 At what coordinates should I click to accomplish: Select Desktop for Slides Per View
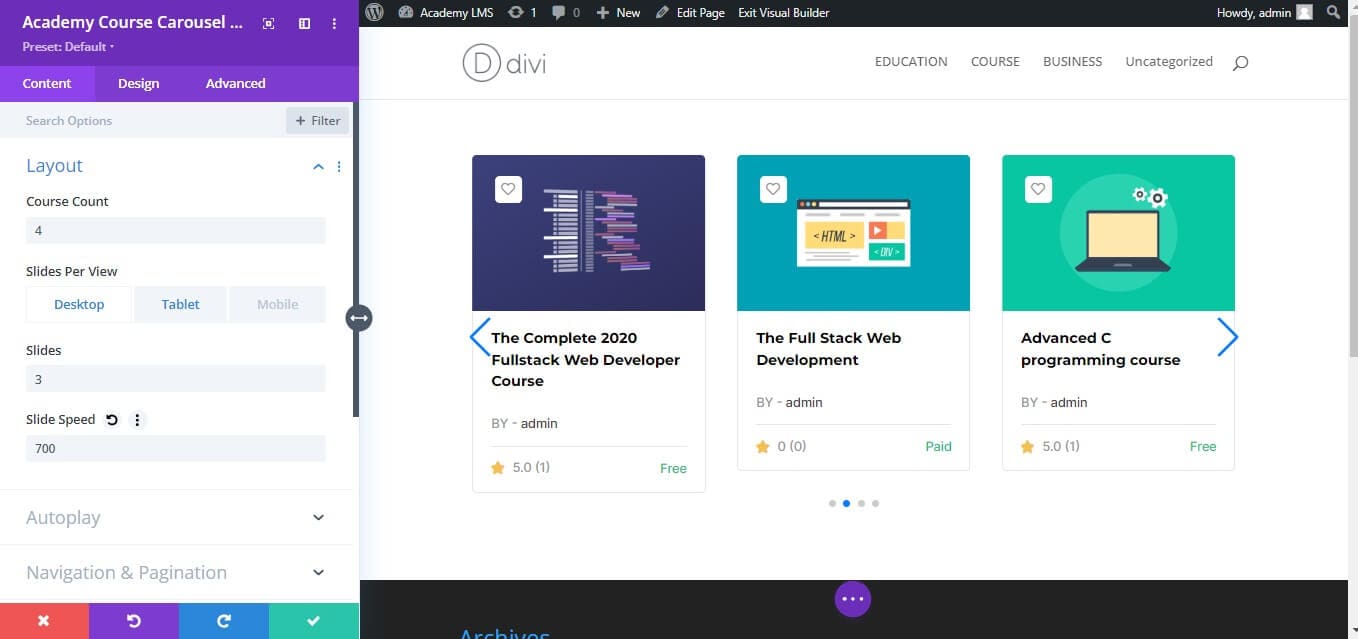tap(79, 304)
